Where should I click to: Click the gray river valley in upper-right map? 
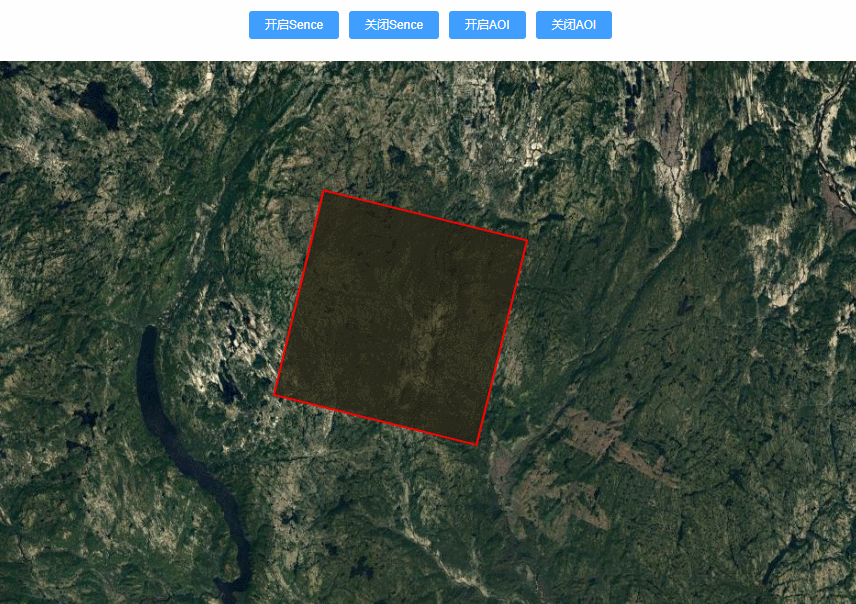671,126
